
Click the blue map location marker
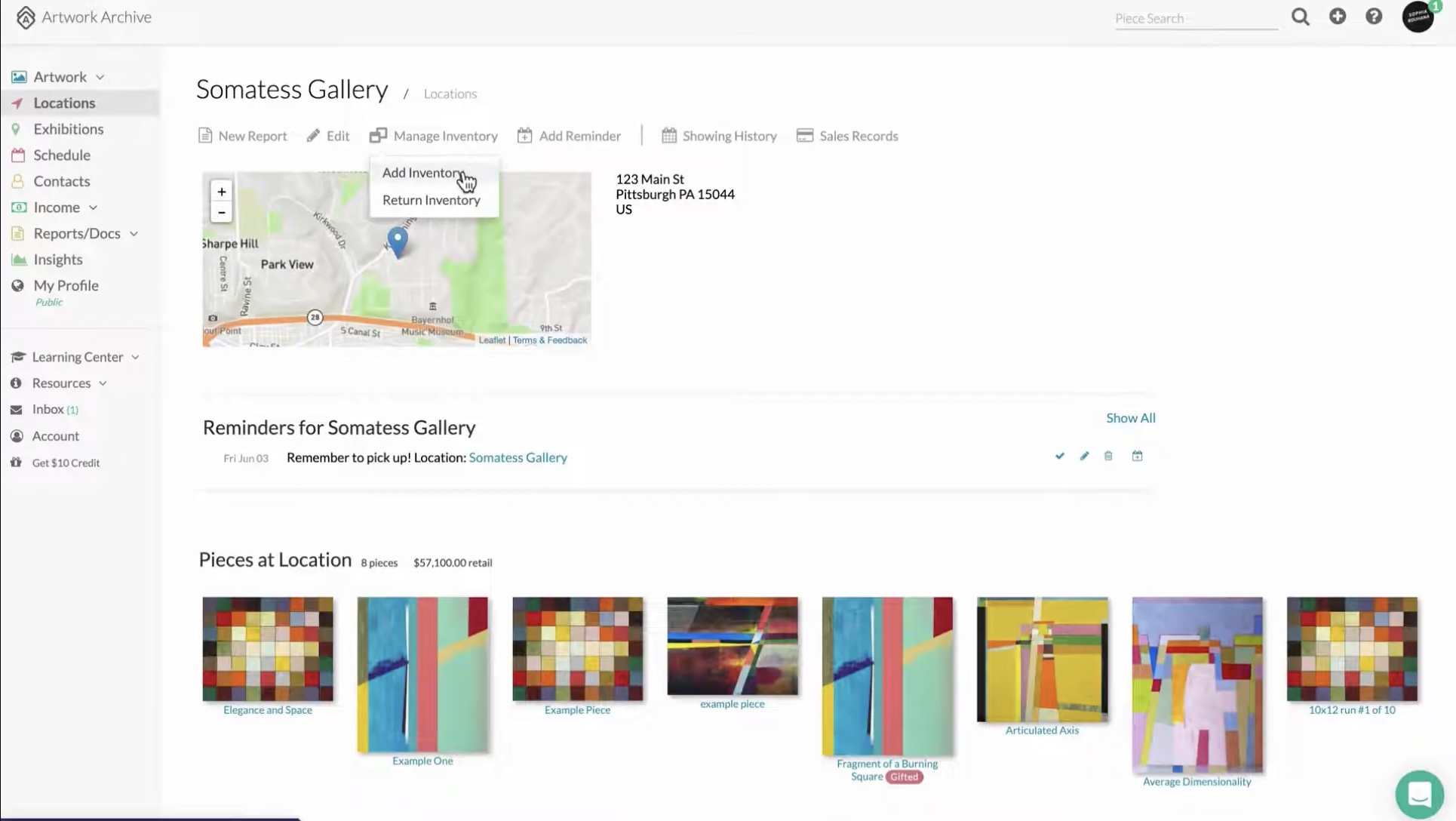(x=398, y=243)
